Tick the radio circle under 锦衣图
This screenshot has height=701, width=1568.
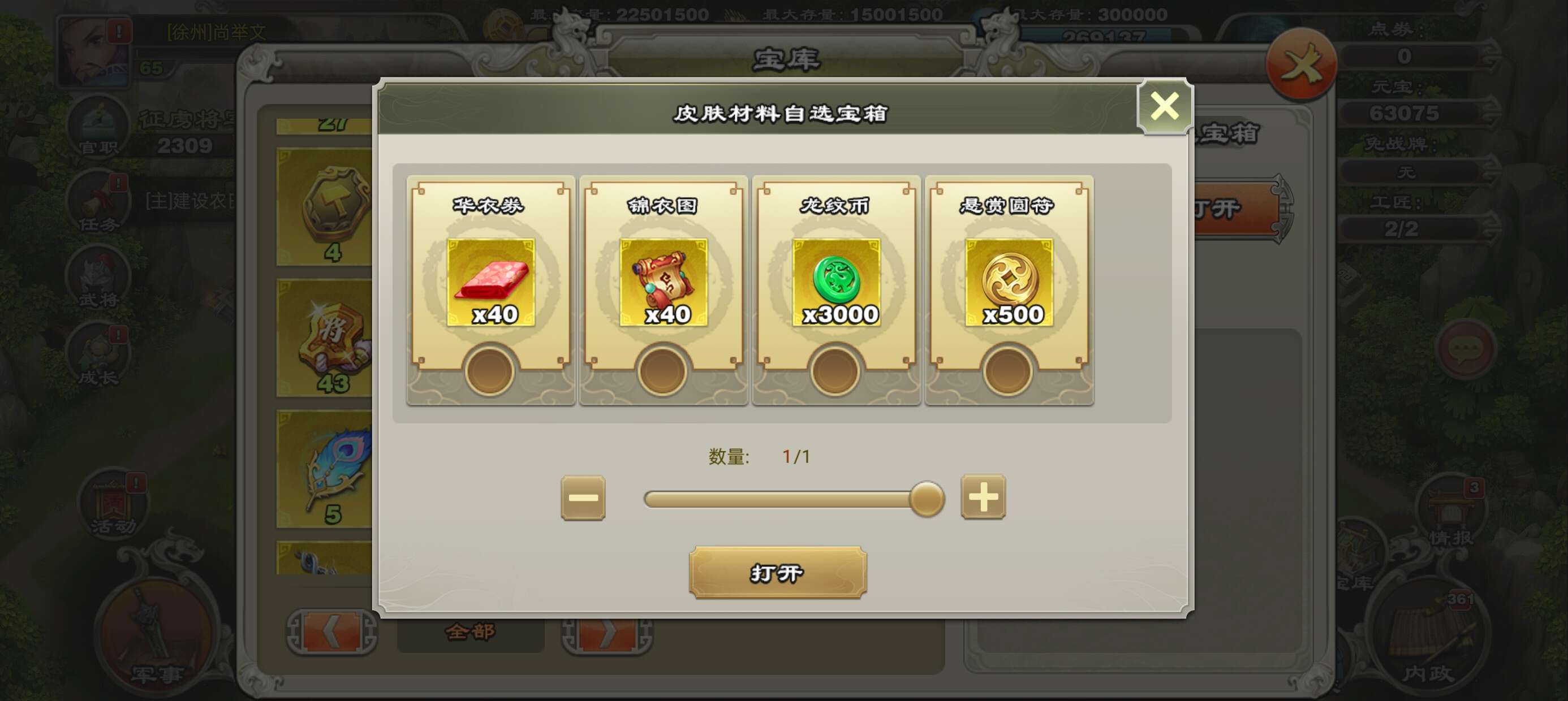pos(662,371)
